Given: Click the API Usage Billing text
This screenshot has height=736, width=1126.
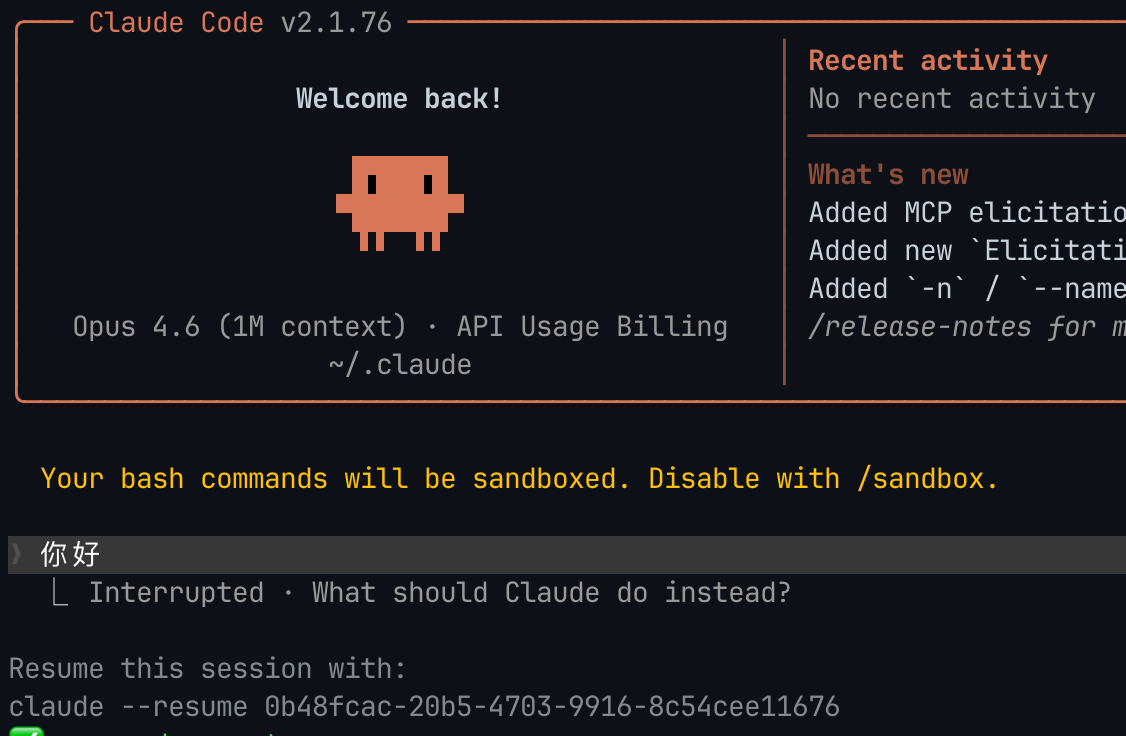Looking at the screenshot, I should (592, 327).
